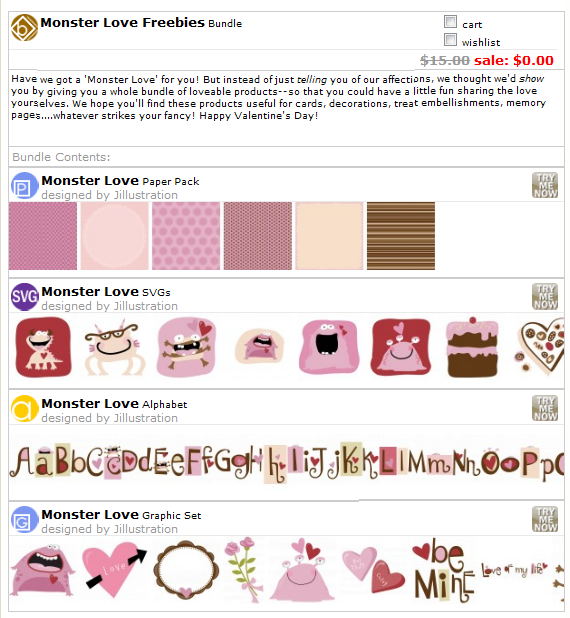
Task: Click the 'be Mine' graphic thumbnail
Action: click(443, 570)
